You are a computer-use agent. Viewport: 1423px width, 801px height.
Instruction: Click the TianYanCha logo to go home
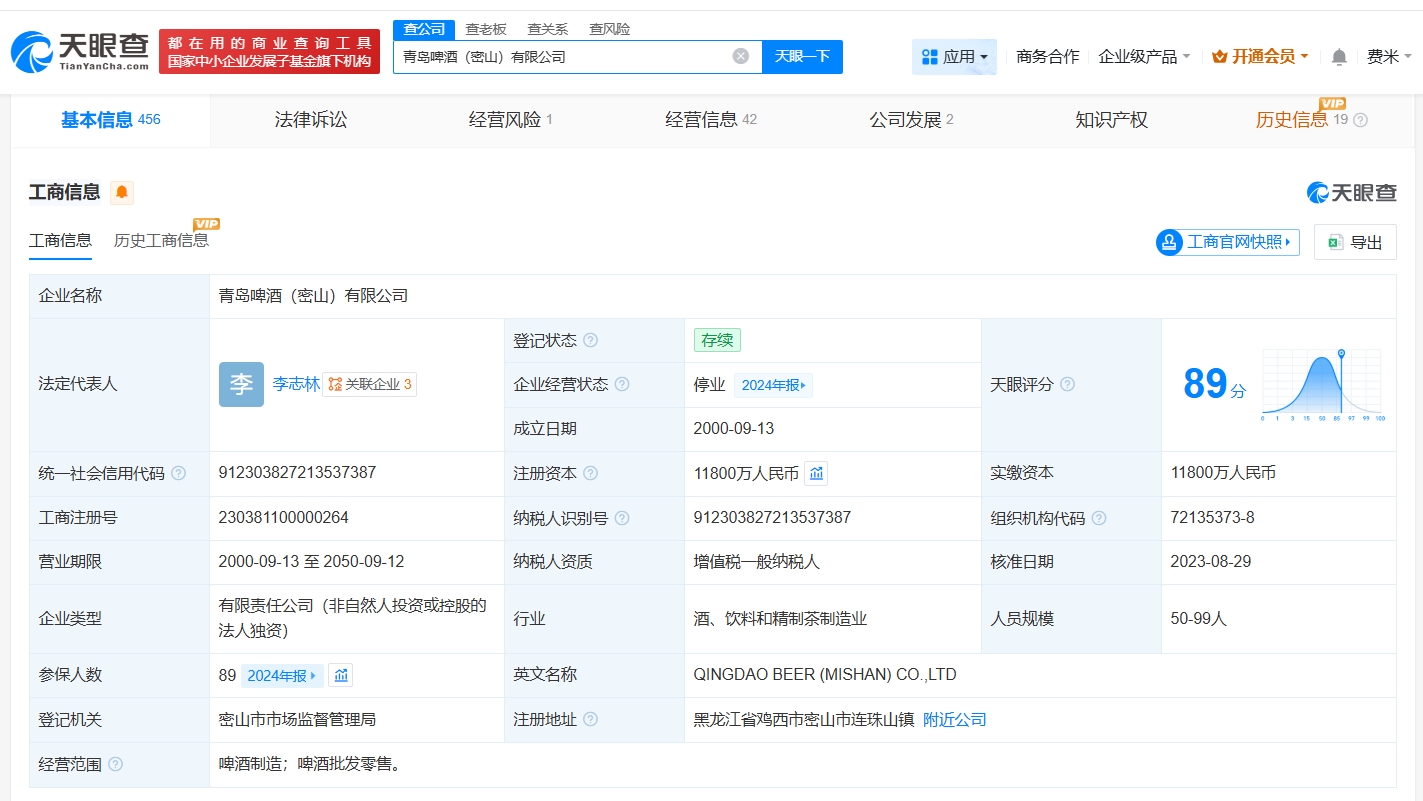pos(80,52)
